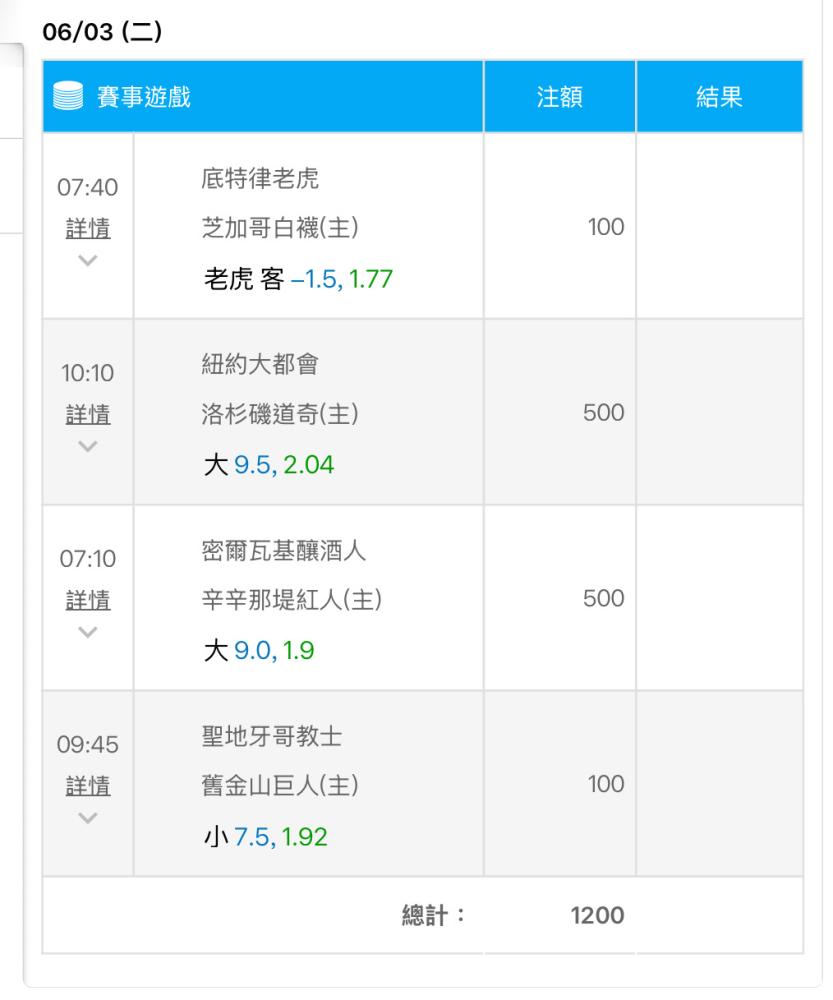
Task: Open 詳情 link for 10:10 game
Action: (x=88, y=414)
